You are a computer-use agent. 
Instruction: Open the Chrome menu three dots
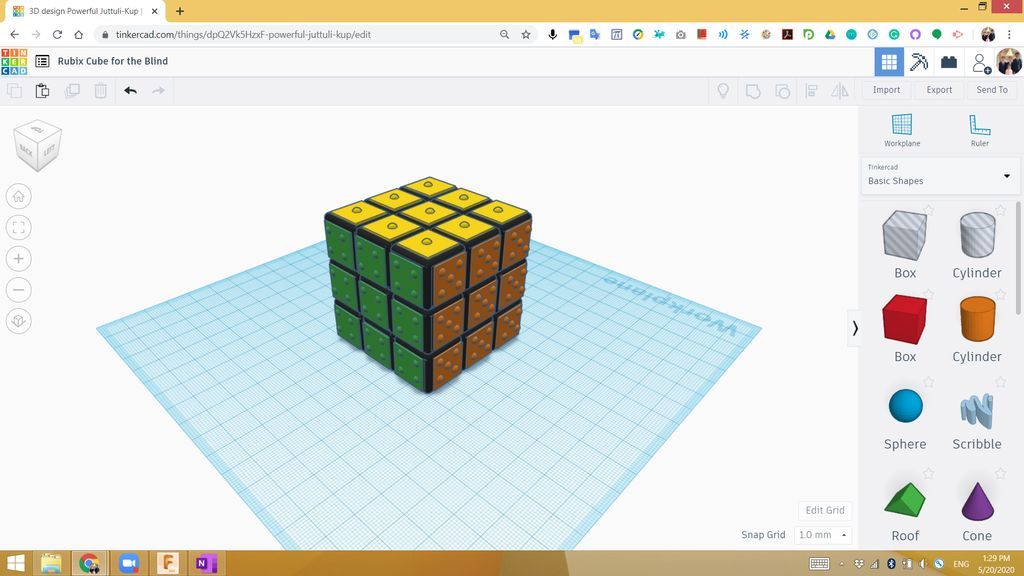coord(1009,35)
